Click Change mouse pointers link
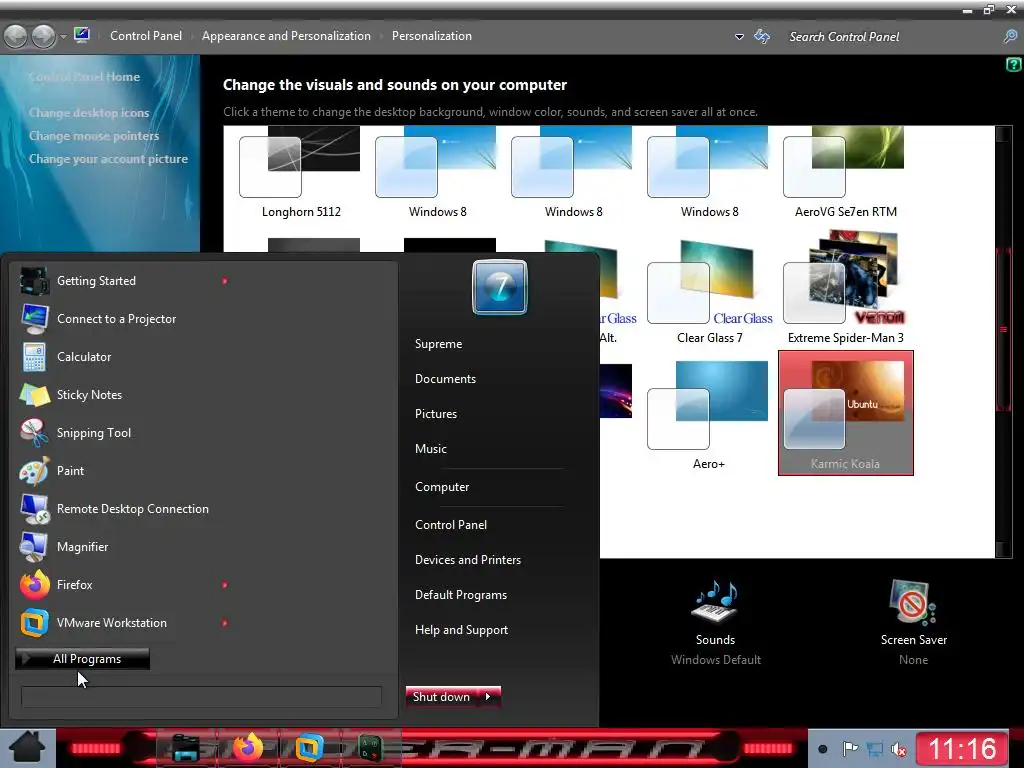 pos(94,136)
